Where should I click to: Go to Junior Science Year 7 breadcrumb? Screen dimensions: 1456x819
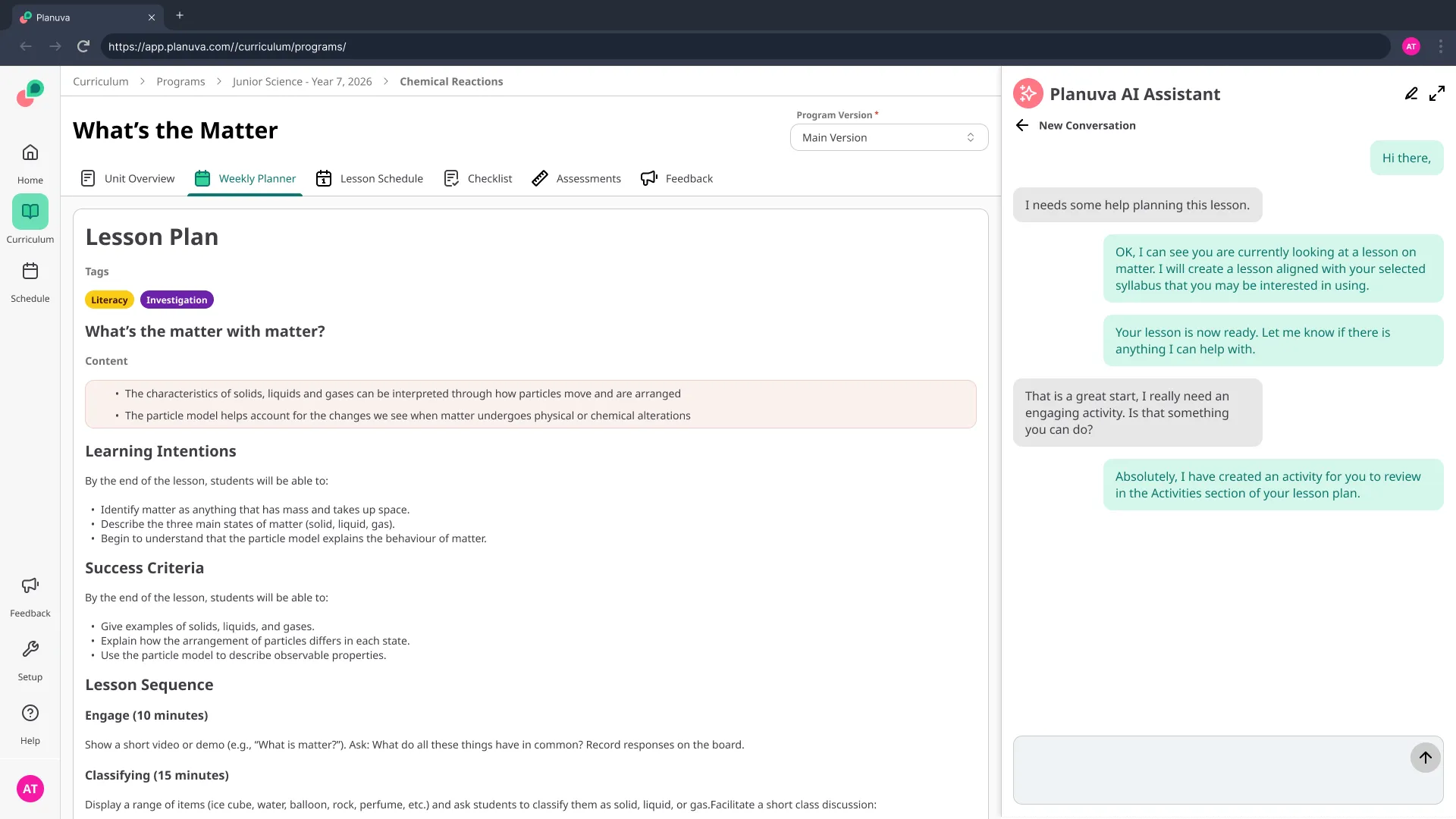[x=302, y=82]
